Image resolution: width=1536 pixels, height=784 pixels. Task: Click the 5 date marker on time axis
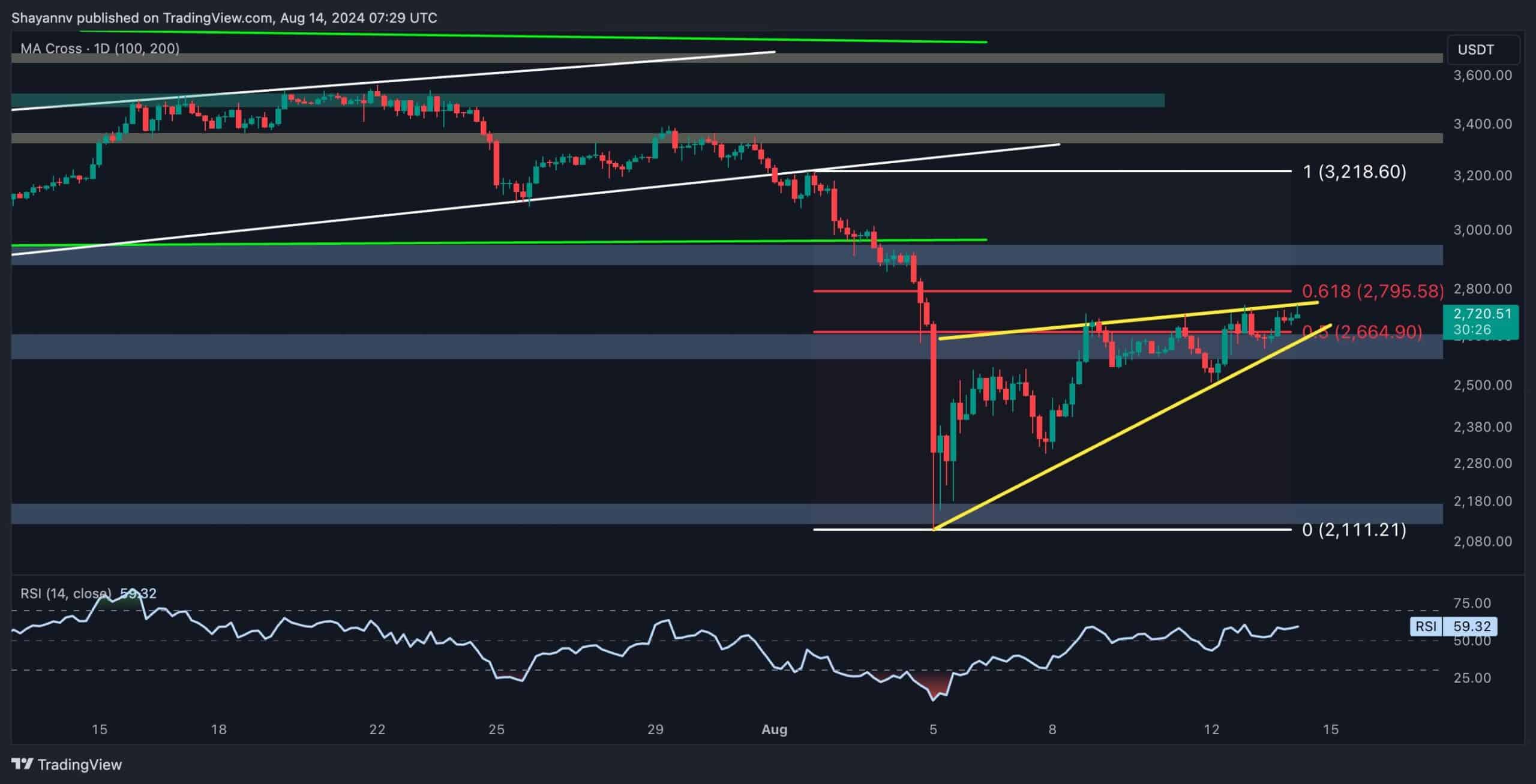933,729
